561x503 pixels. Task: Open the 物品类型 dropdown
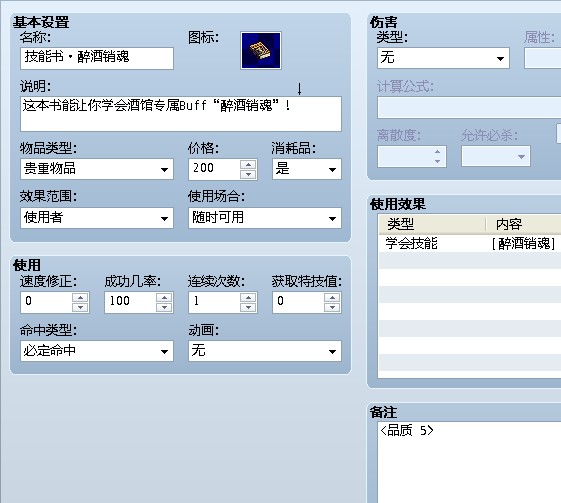(x=97, y=169)
